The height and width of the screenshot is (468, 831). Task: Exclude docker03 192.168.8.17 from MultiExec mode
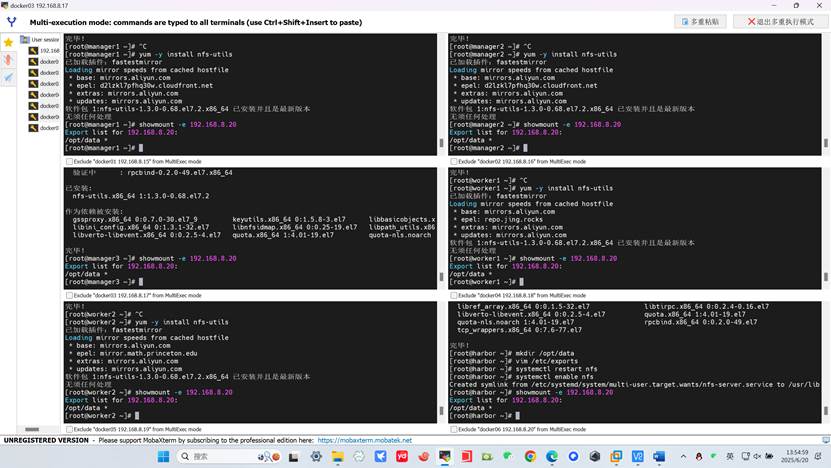coord(69,295)
